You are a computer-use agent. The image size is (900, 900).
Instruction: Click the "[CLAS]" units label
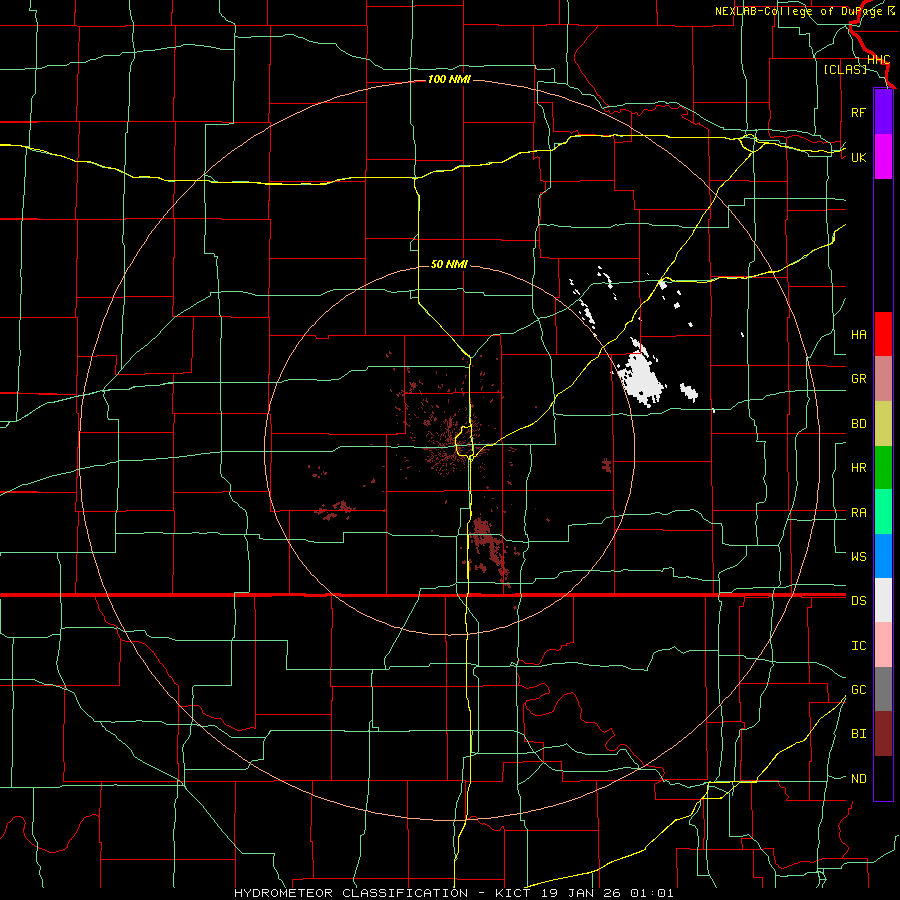pyautogui.click(x=845, y=69)
